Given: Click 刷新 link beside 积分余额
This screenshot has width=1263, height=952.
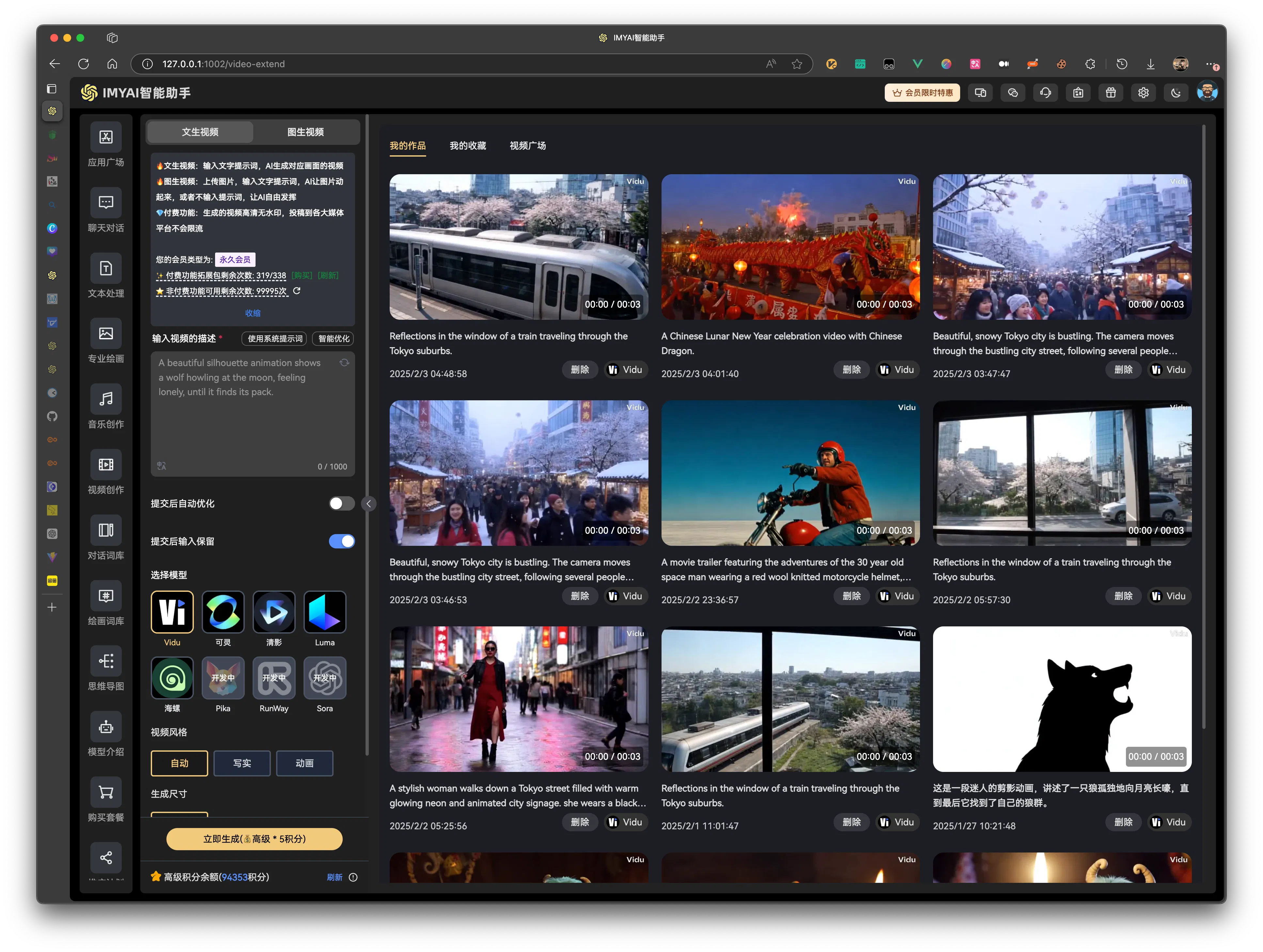Looking at the screenshot, I should (x=335, y=877).
